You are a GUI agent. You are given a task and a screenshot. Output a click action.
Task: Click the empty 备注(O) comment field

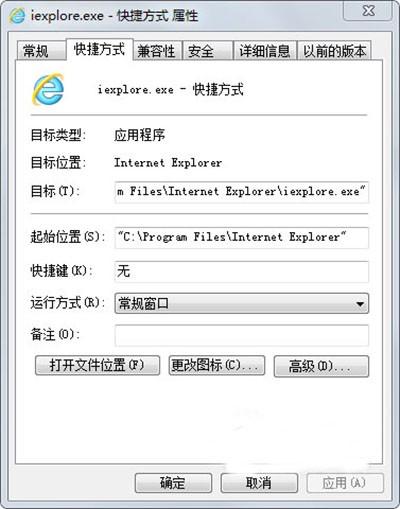pyautogui.click(x=242, y=335)
